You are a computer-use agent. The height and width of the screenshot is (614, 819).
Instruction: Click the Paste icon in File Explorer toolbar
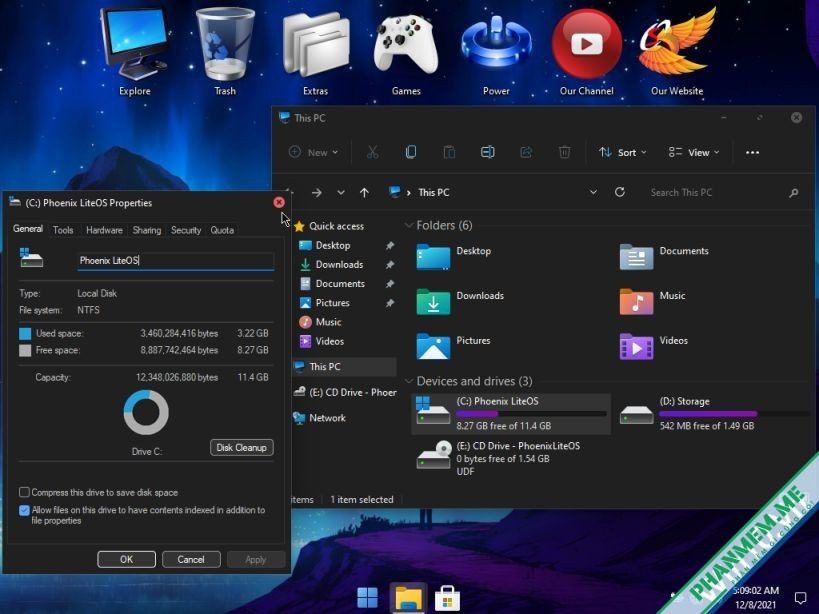click(x=449, y=152)
